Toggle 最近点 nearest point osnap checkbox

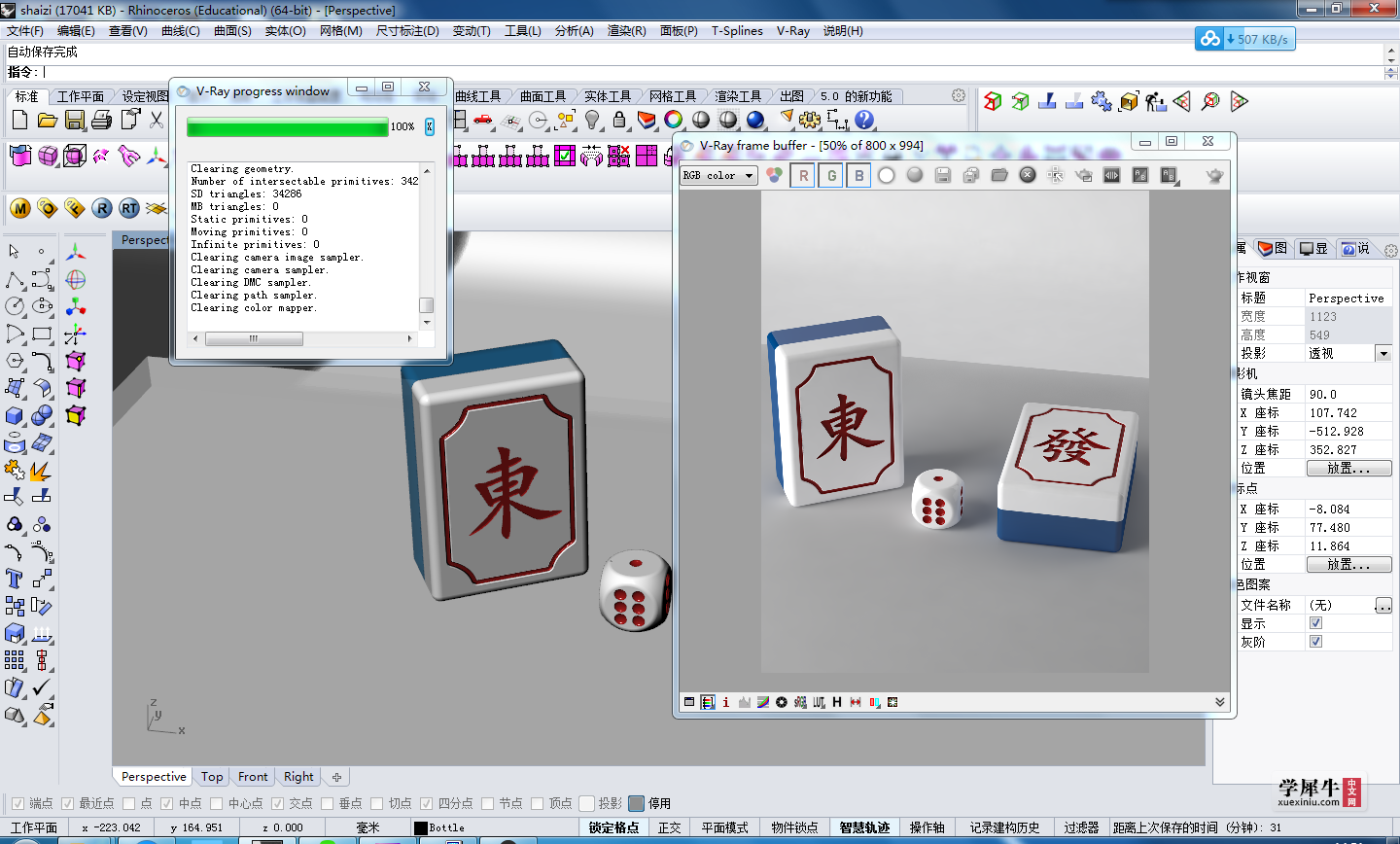67,803
